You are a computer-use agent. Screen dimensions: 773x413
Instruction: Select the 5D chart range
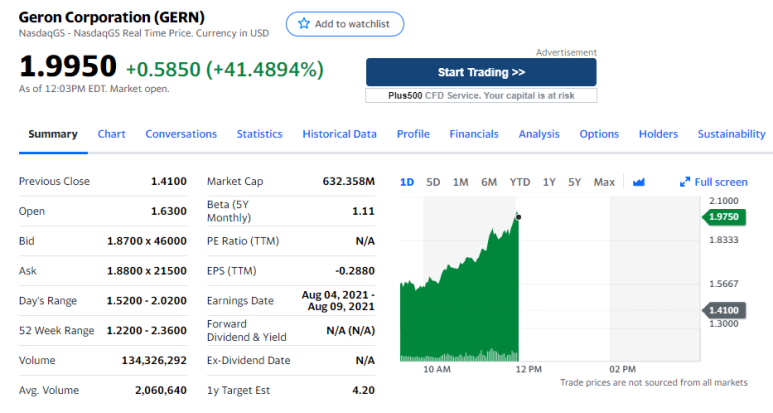433,182
